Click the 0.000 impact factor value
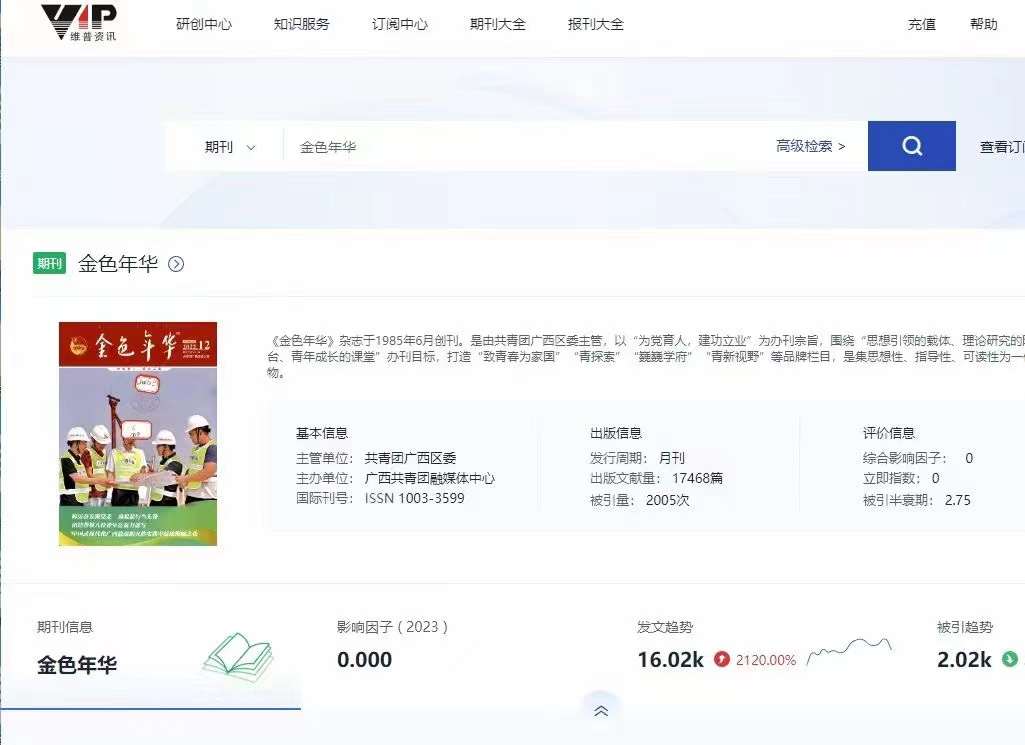 (x=365, y=659)
